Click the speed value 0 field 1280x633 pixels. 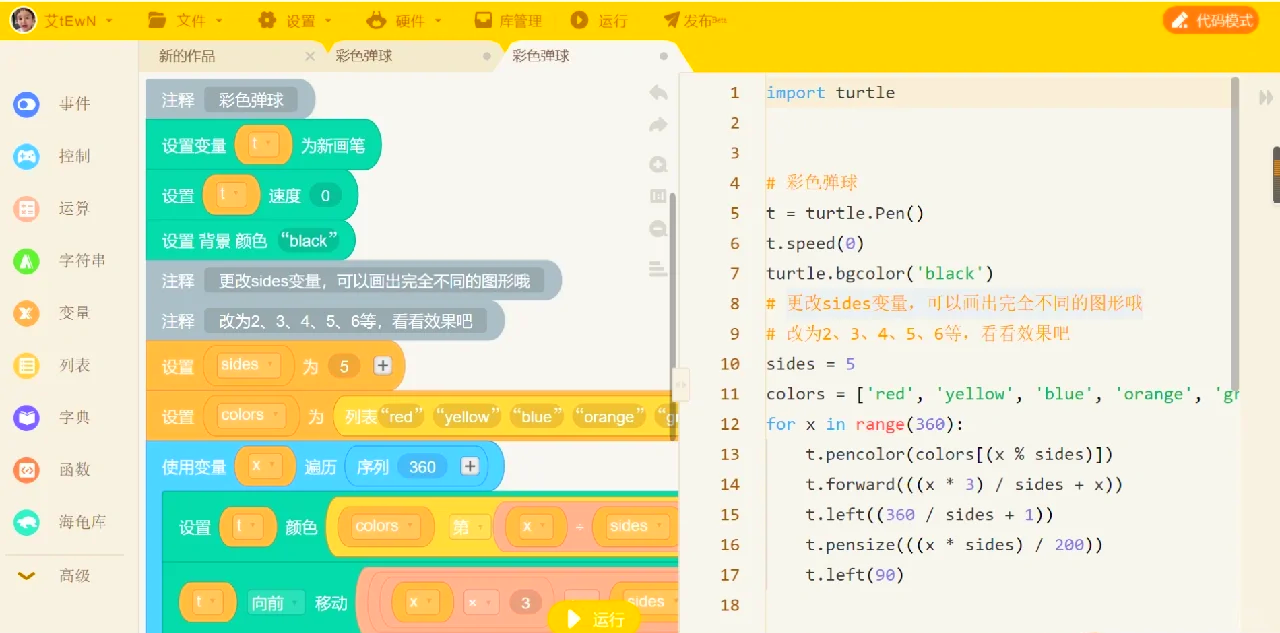324,196
